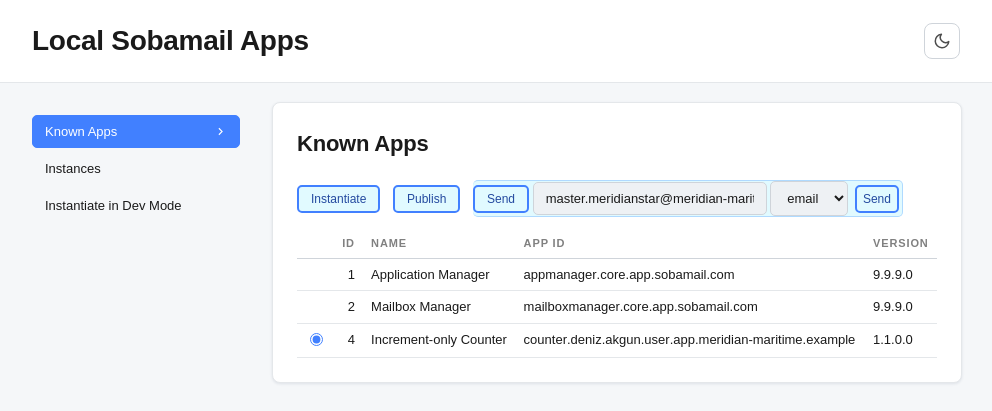
Task: Open the email type dropdown
Action: click(x=809, y=199)
